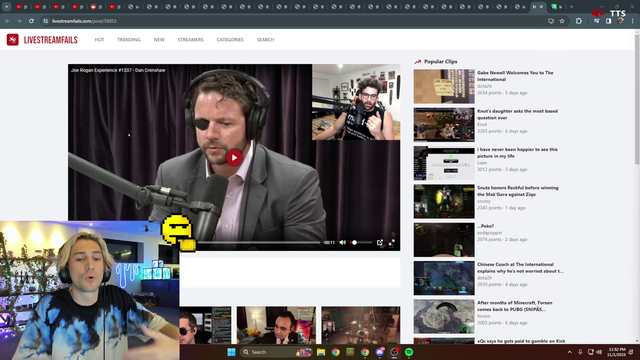Screen dimensions: 640x360
Task: Open the SEARCH page
Action: click(265, 40)
